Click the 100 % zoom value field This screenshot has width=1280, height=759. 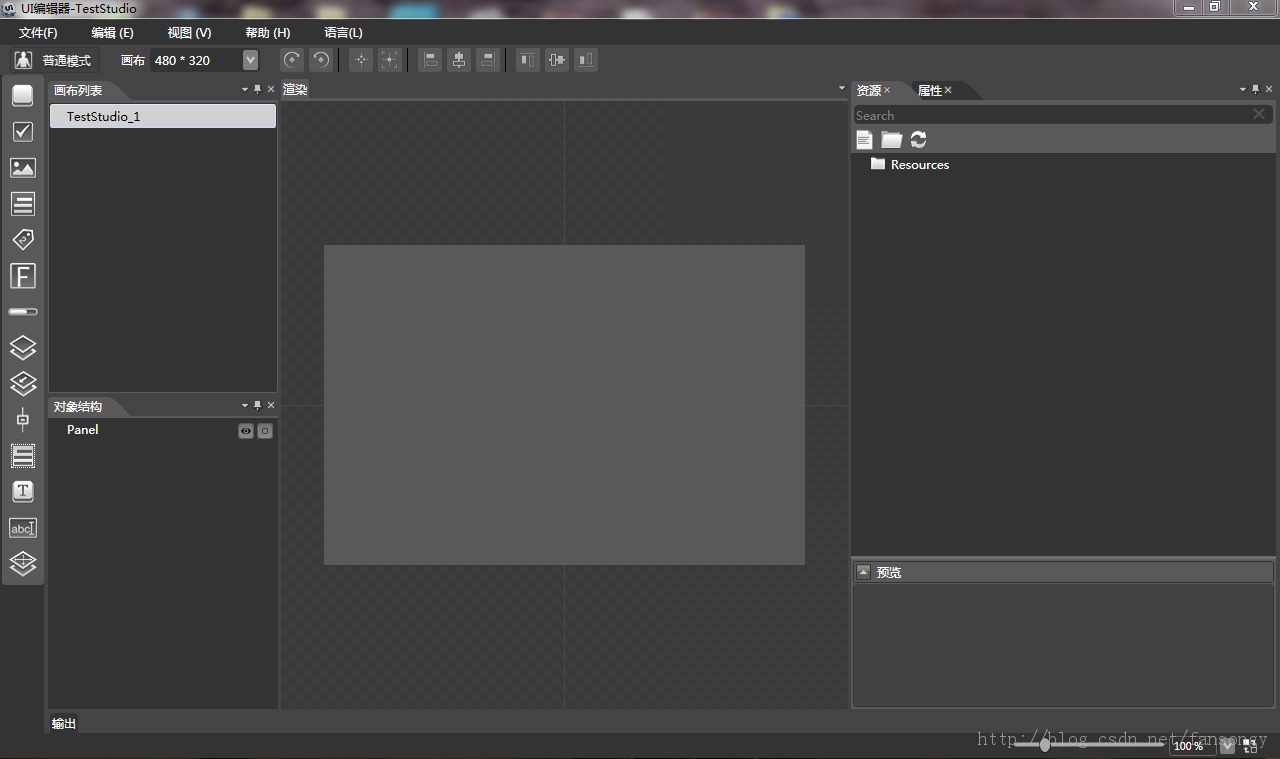pyautogui.click(x=1192, y=746)
